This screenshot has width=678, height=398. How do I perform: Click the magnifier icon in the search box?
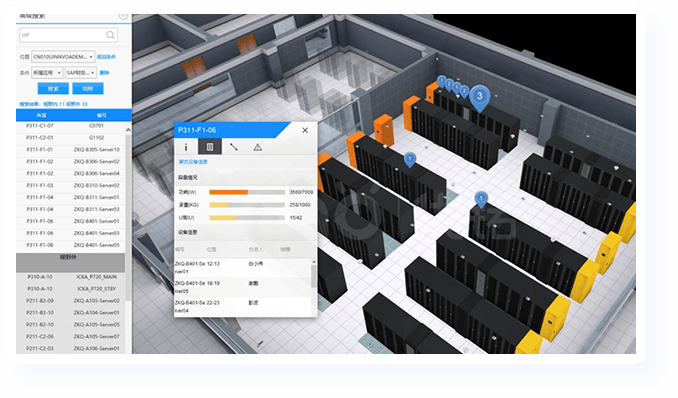click(x=110, y=35)
